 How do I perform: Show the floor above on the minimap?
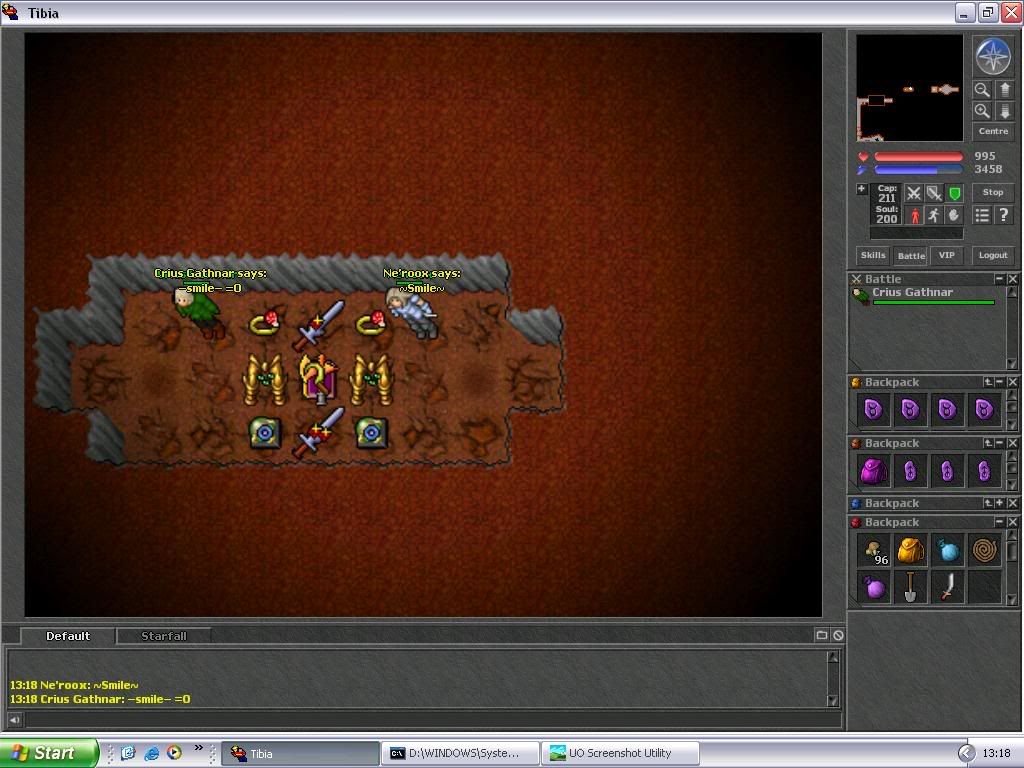tap(1004, 90)
